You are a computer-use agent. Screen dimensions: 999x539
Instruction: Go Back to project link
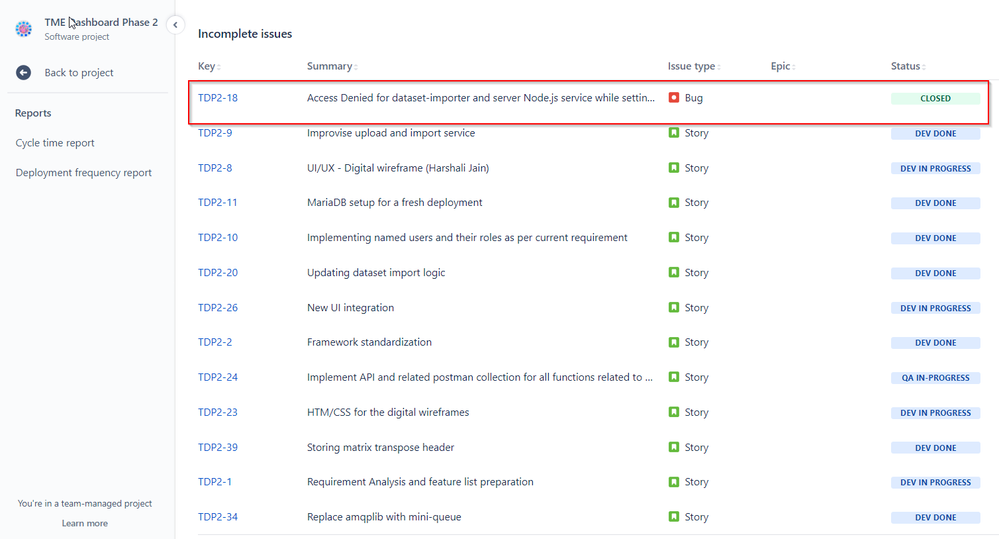79,73
